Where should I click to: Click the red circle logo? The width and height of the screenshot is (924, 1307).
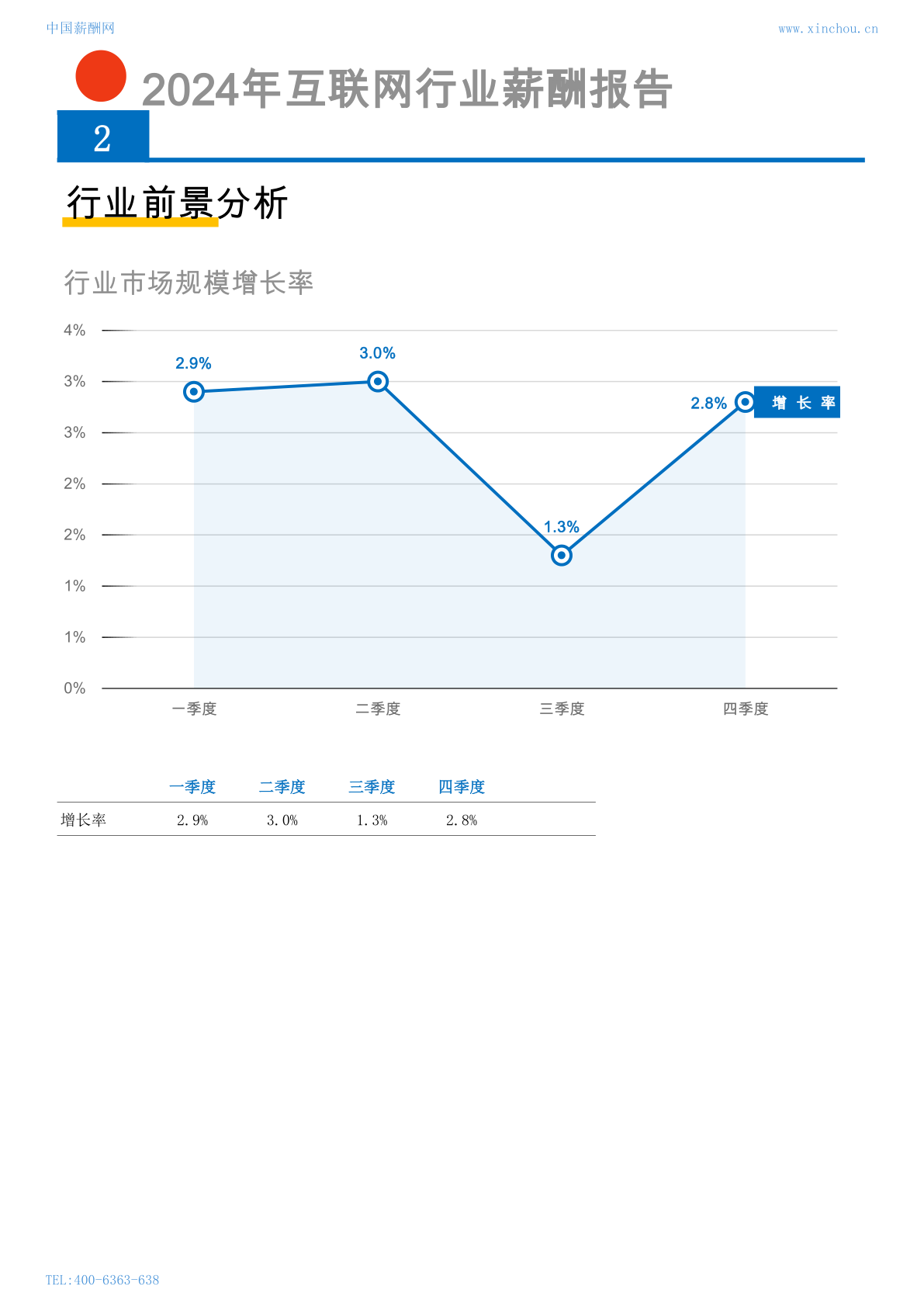coord(101,76)
